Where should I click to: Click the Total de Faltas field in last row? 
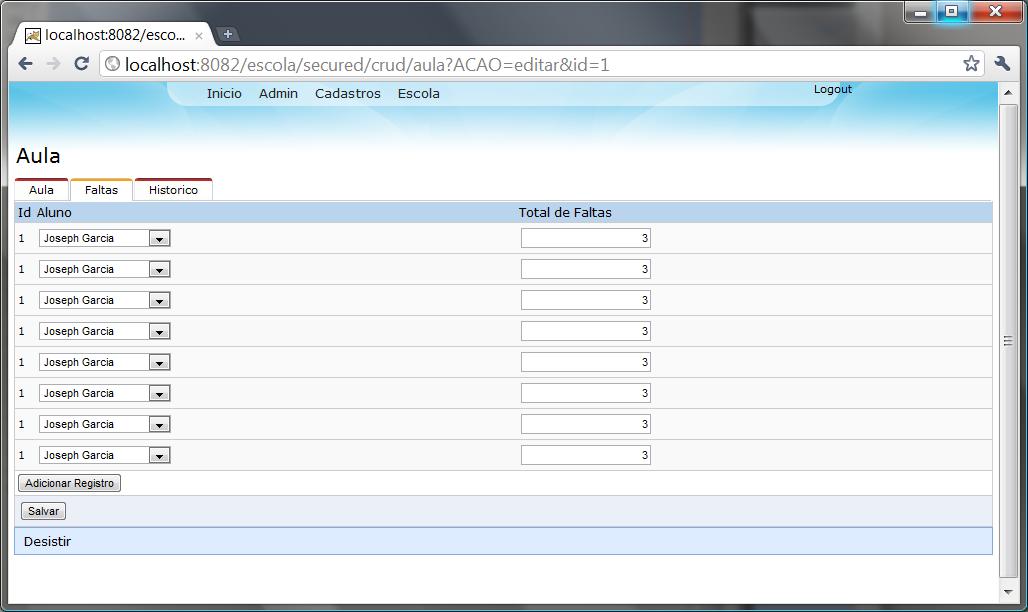point(585,455)
